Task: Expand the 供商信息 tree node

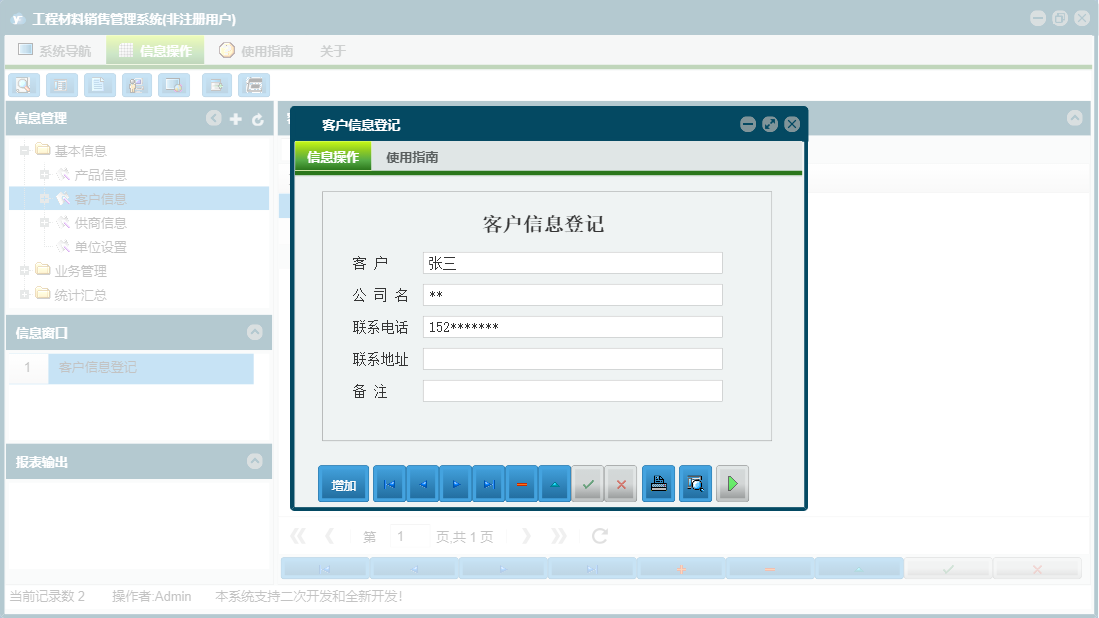Action: coord(44,223)
